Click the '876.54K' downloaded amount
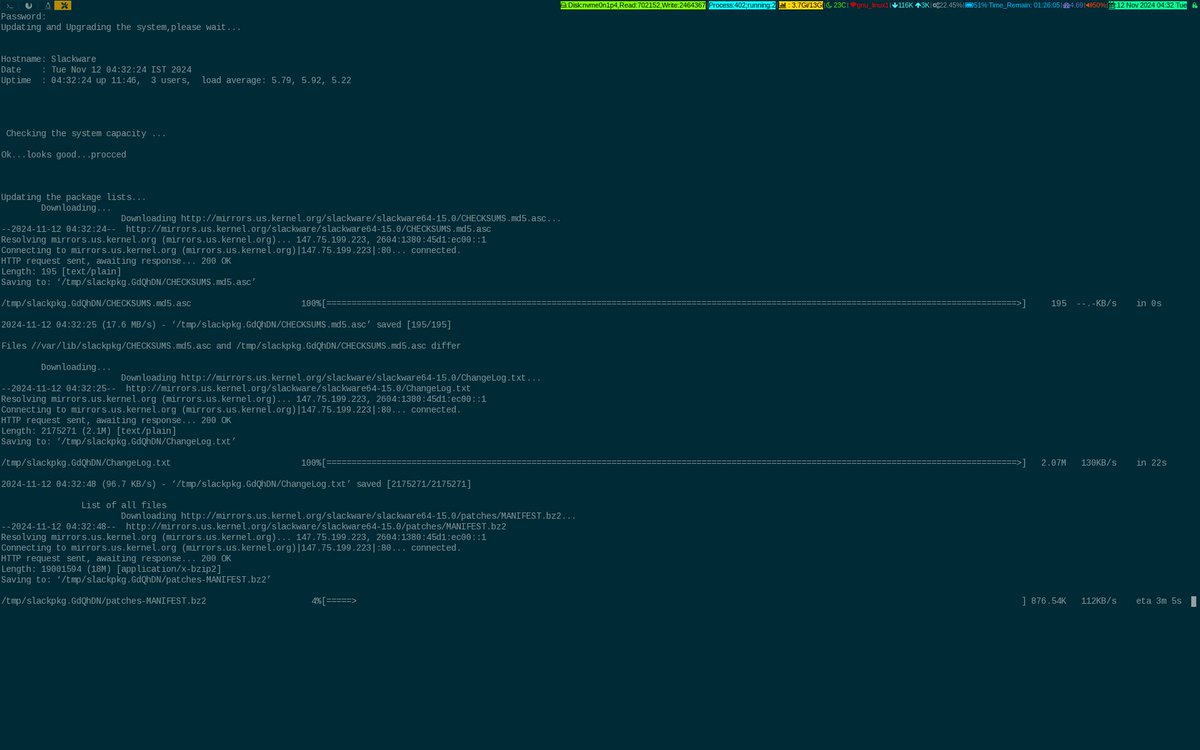 click(x=1049, y=601)
